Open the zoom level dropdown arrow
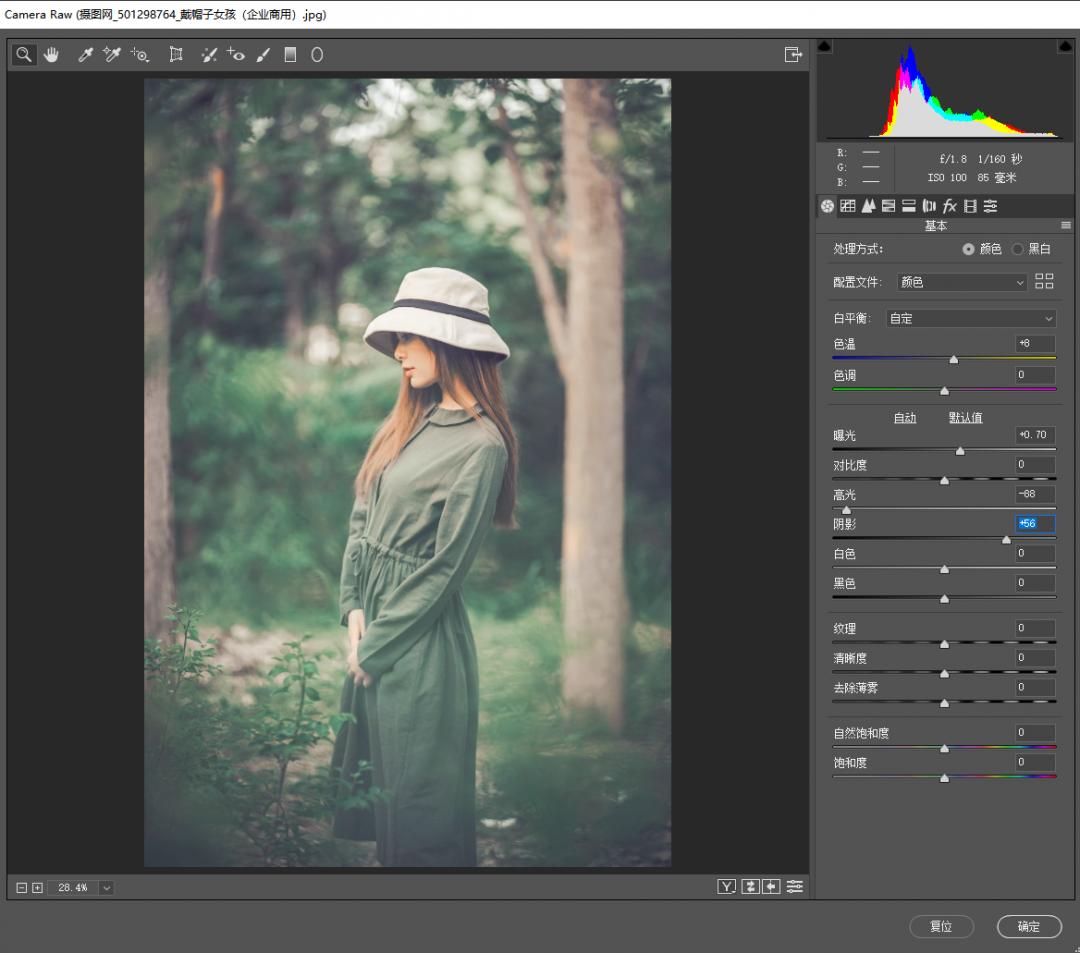 coord(106,887)
